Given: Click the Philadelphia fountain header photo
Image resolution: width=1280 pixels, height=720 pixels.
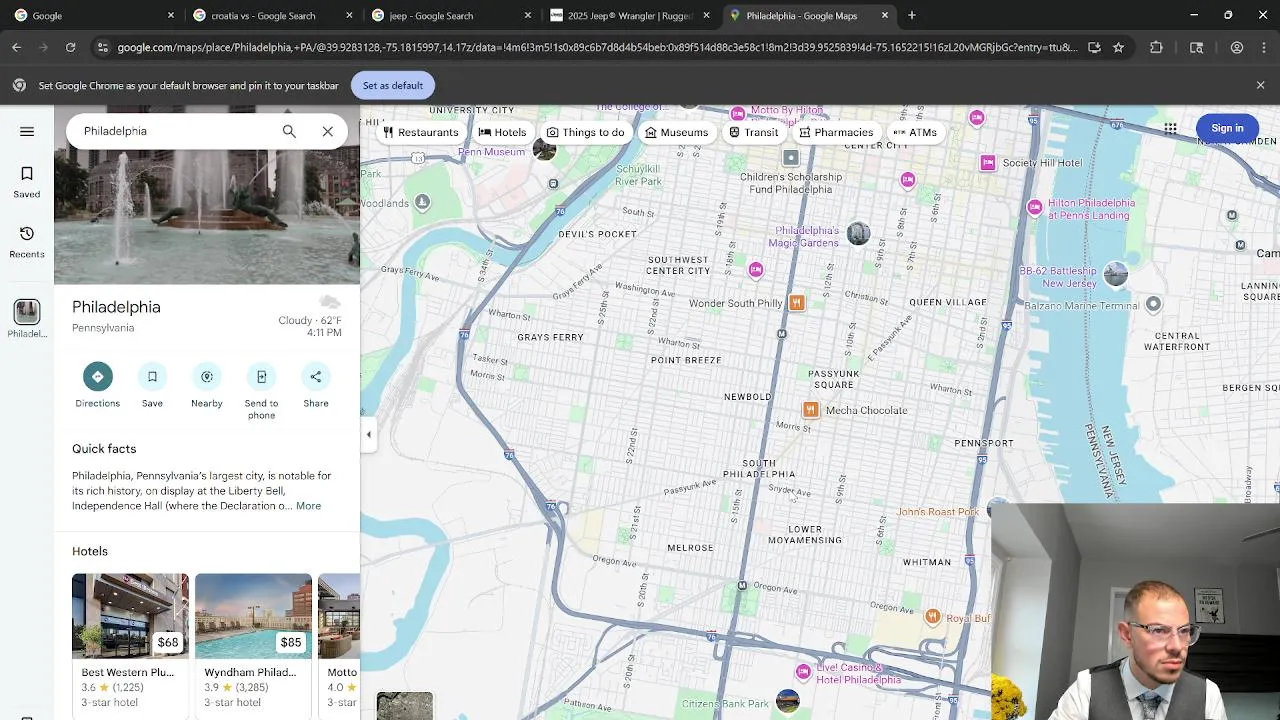Looking at the screenshot, I should coord(207,217).
